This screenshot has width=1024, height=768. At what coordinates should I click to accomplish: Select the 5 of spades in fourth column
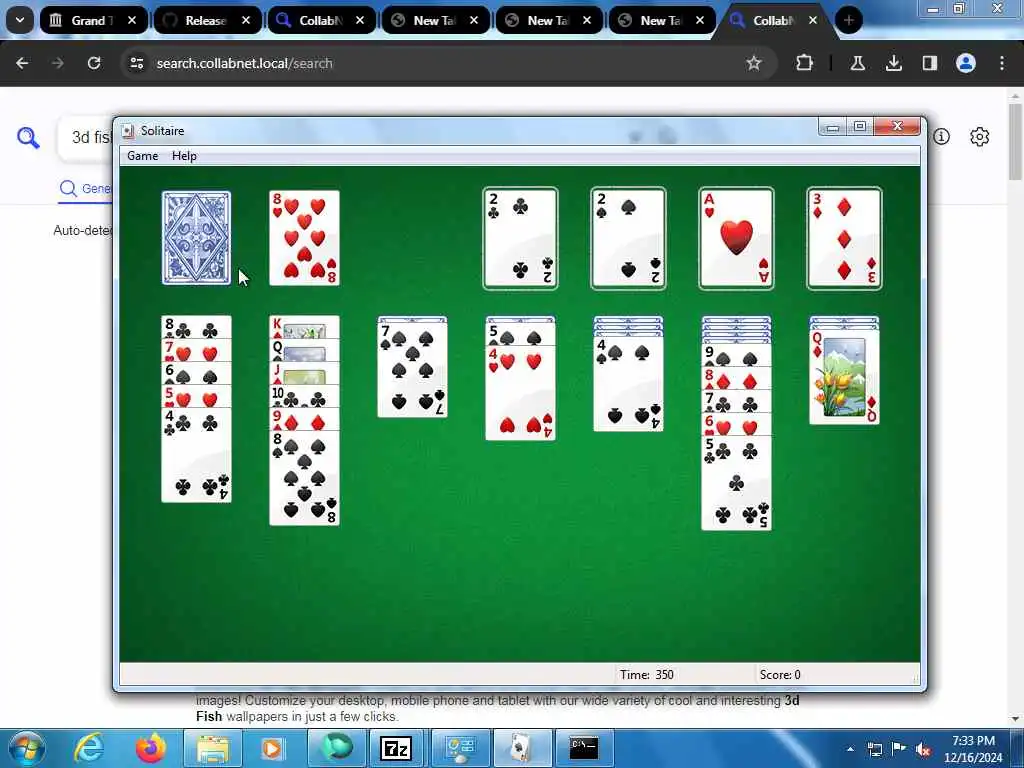(x=520, y=334)
